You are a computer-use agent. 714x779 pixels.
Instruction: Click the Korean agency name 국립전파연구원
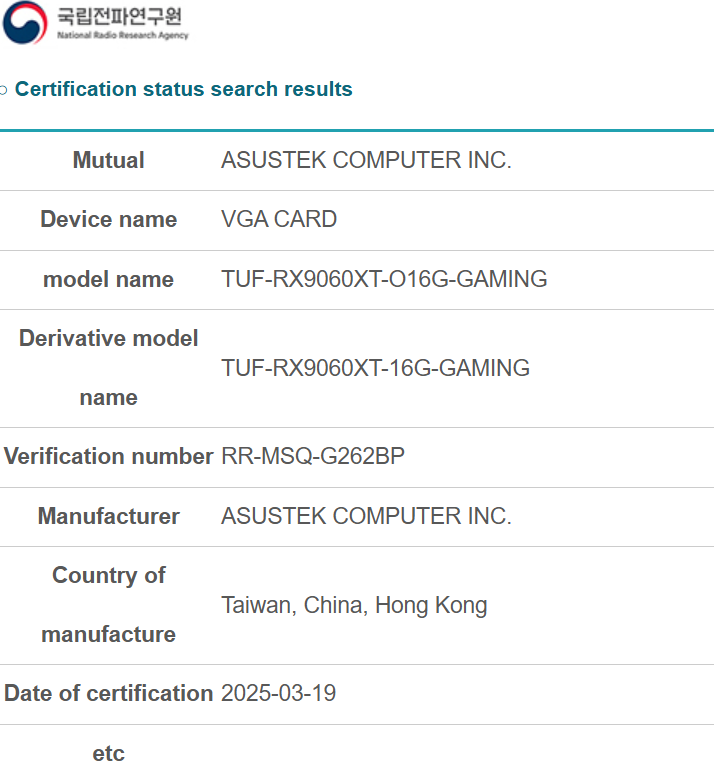click(119, 16)
